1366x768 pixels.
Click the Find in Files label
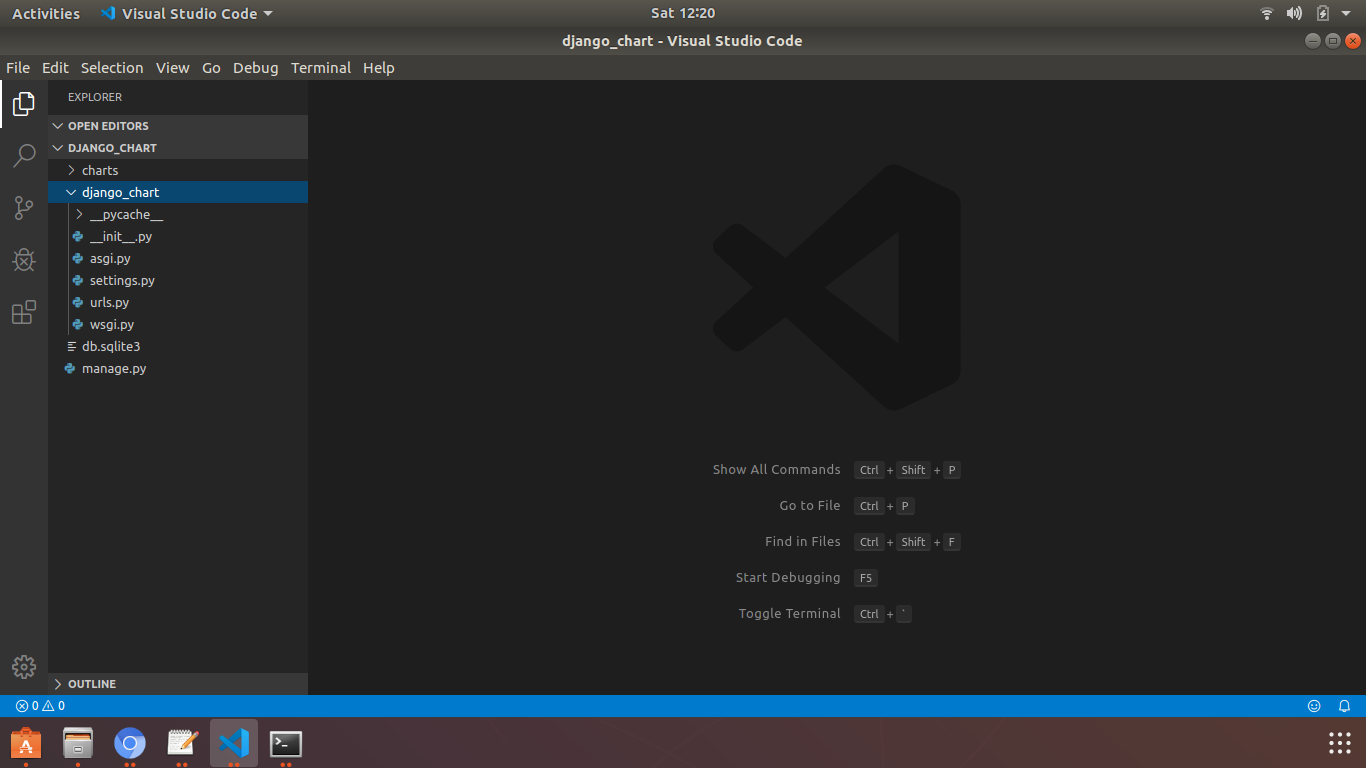click(x=803, y=542)
